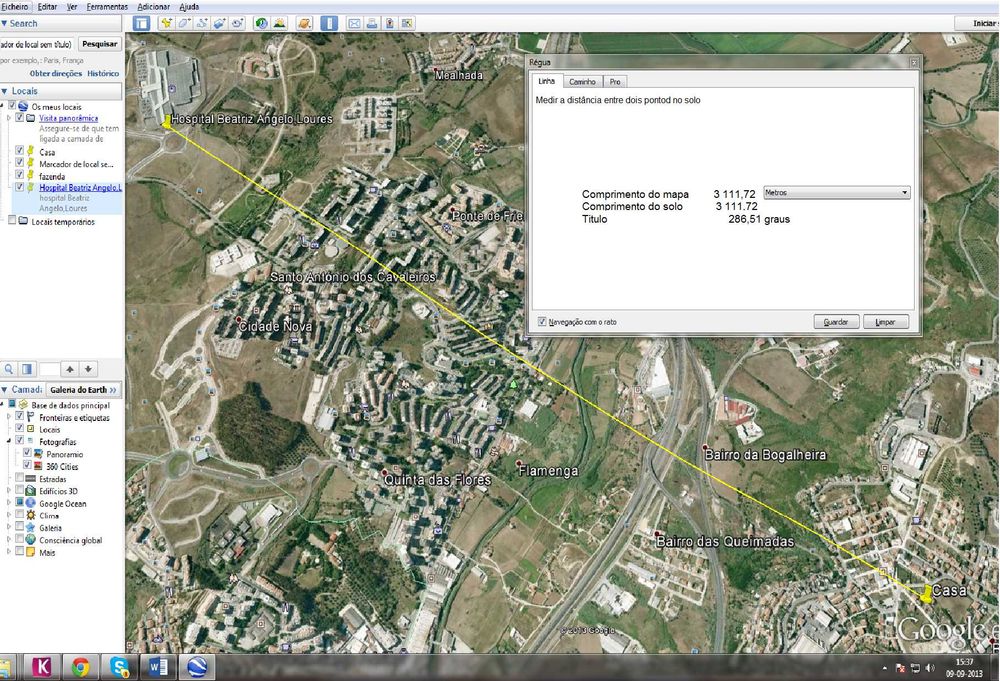This screenshot has height=681, width=1000.
Task: Click the Add Path toolbar icon
Action: click(202, 24)
